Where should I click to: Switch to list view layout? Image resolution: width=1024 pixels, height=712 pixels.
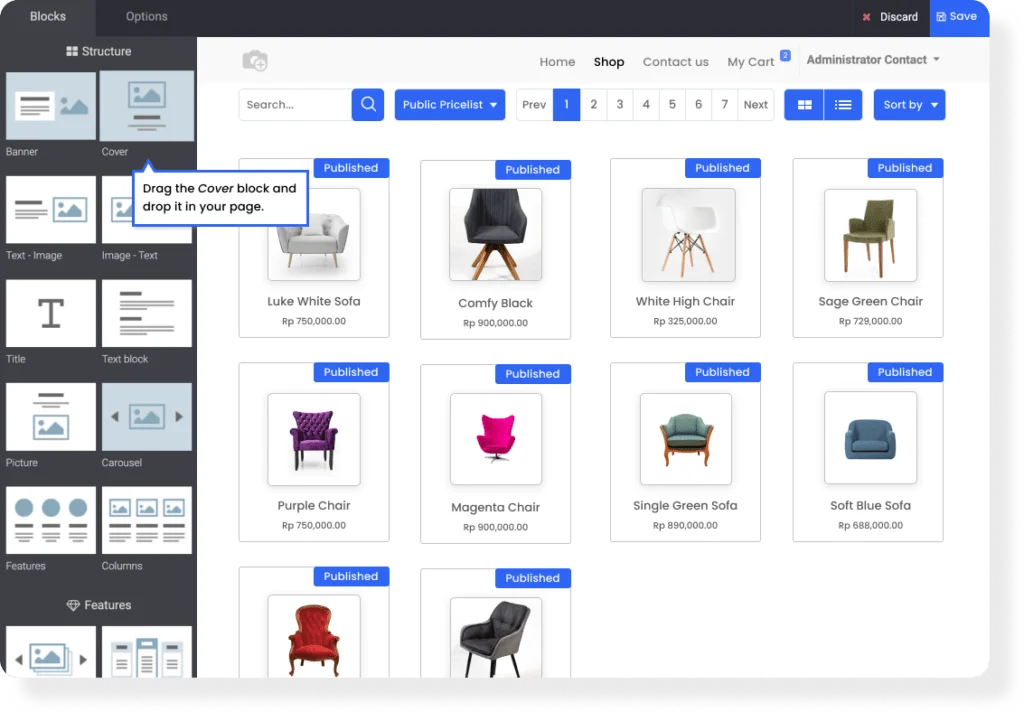click(x=843, y=105)
